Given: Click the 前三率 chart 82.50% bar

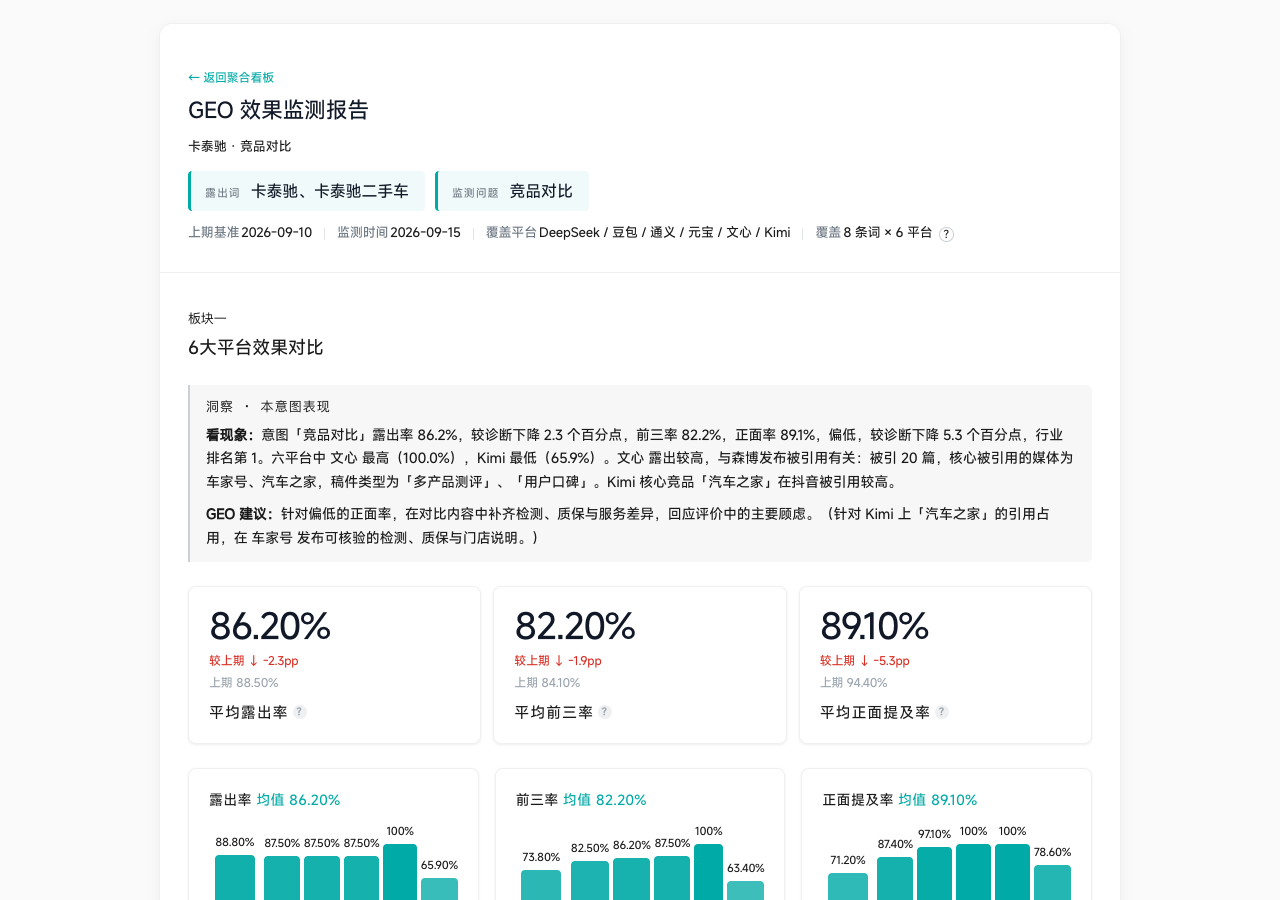Looking at the screenshot, I should coord(590,880).
